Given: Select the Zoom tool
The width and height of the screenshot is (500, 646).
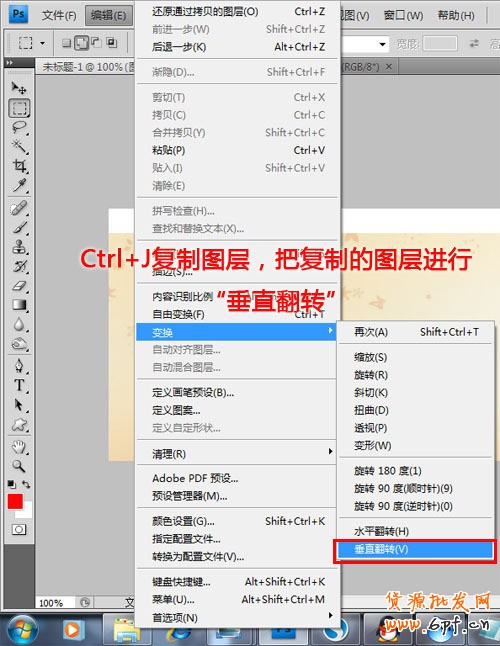Looking at the screenshot, I should pos(19,466).
